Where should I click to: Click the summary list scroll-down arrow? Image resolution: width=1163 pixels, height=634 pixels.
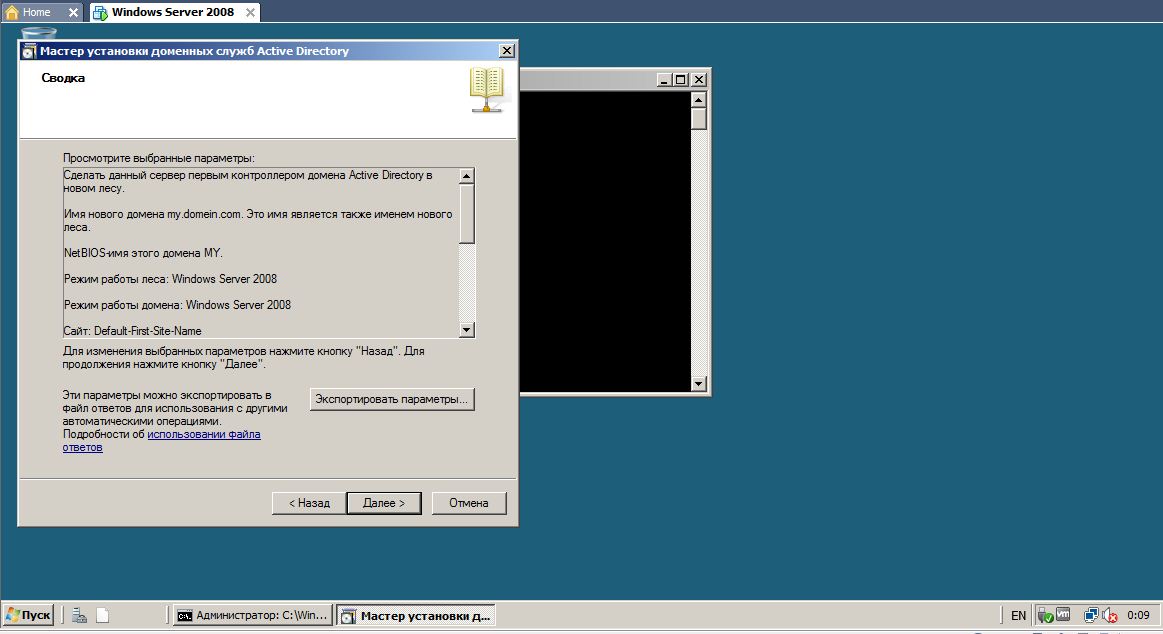pos(467,330)
